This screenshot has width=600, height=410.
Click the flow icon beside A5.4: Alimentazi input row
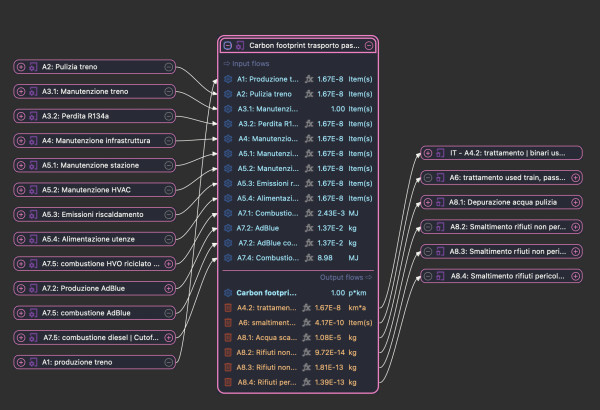click(x=228, y=198)
